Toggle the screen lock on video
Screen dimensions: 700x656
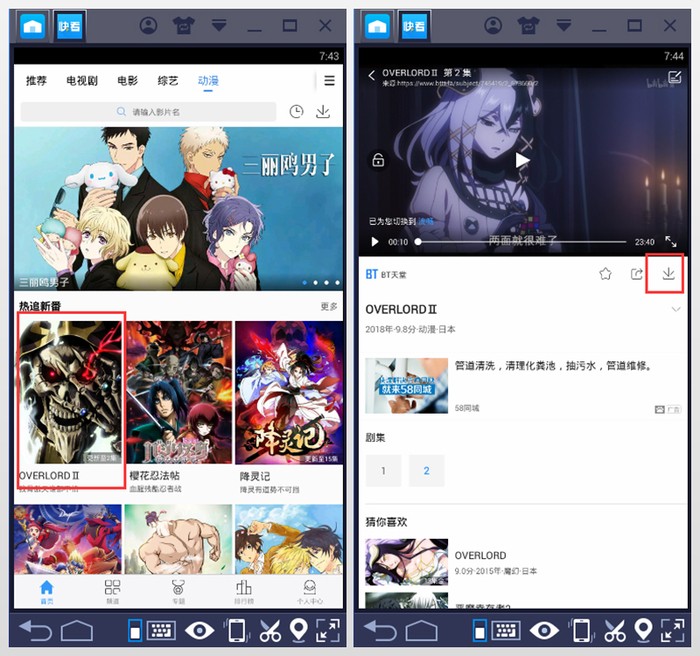point(378,160)
